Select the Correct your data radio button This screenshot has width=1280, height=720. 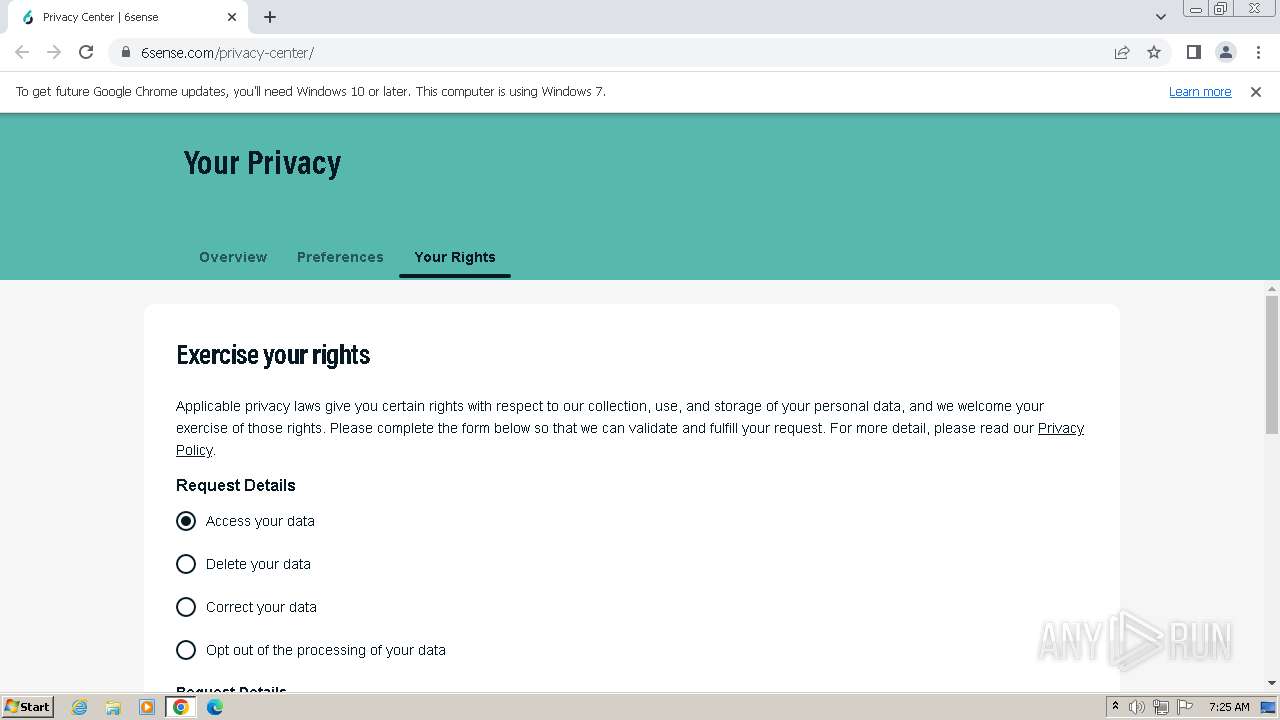186,607
